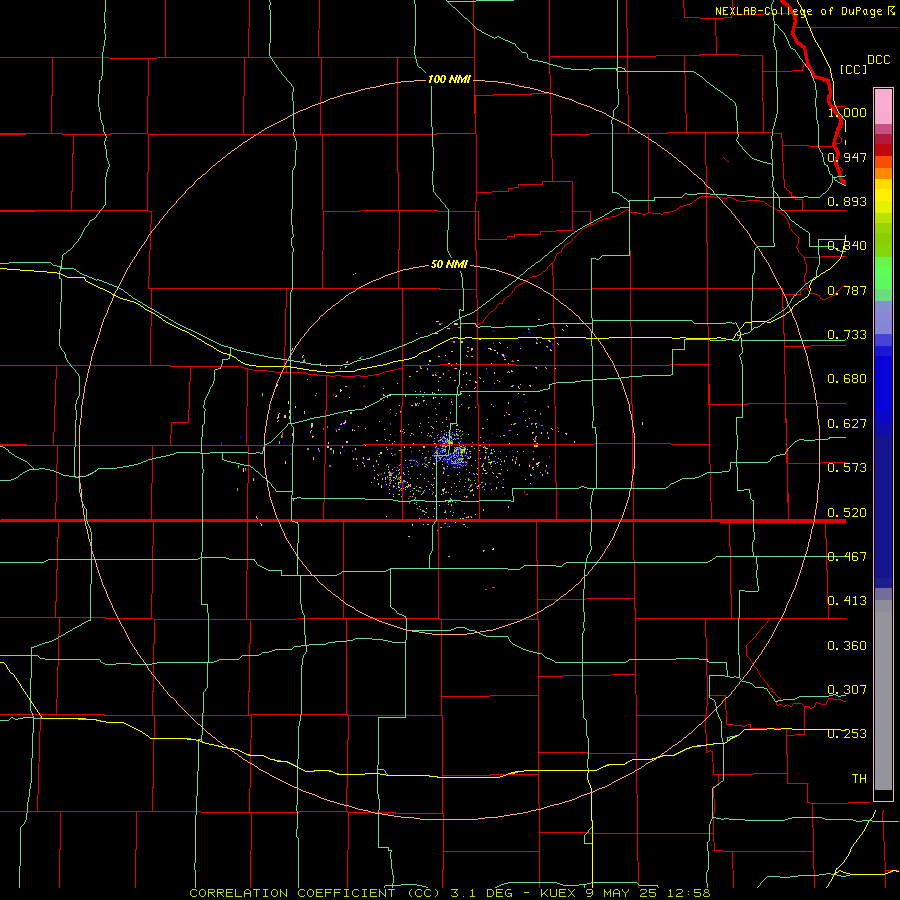This screenshot has width=900, height=900.
Task: Click the dense radar echo cluster at center
Action: pos(451,451)
